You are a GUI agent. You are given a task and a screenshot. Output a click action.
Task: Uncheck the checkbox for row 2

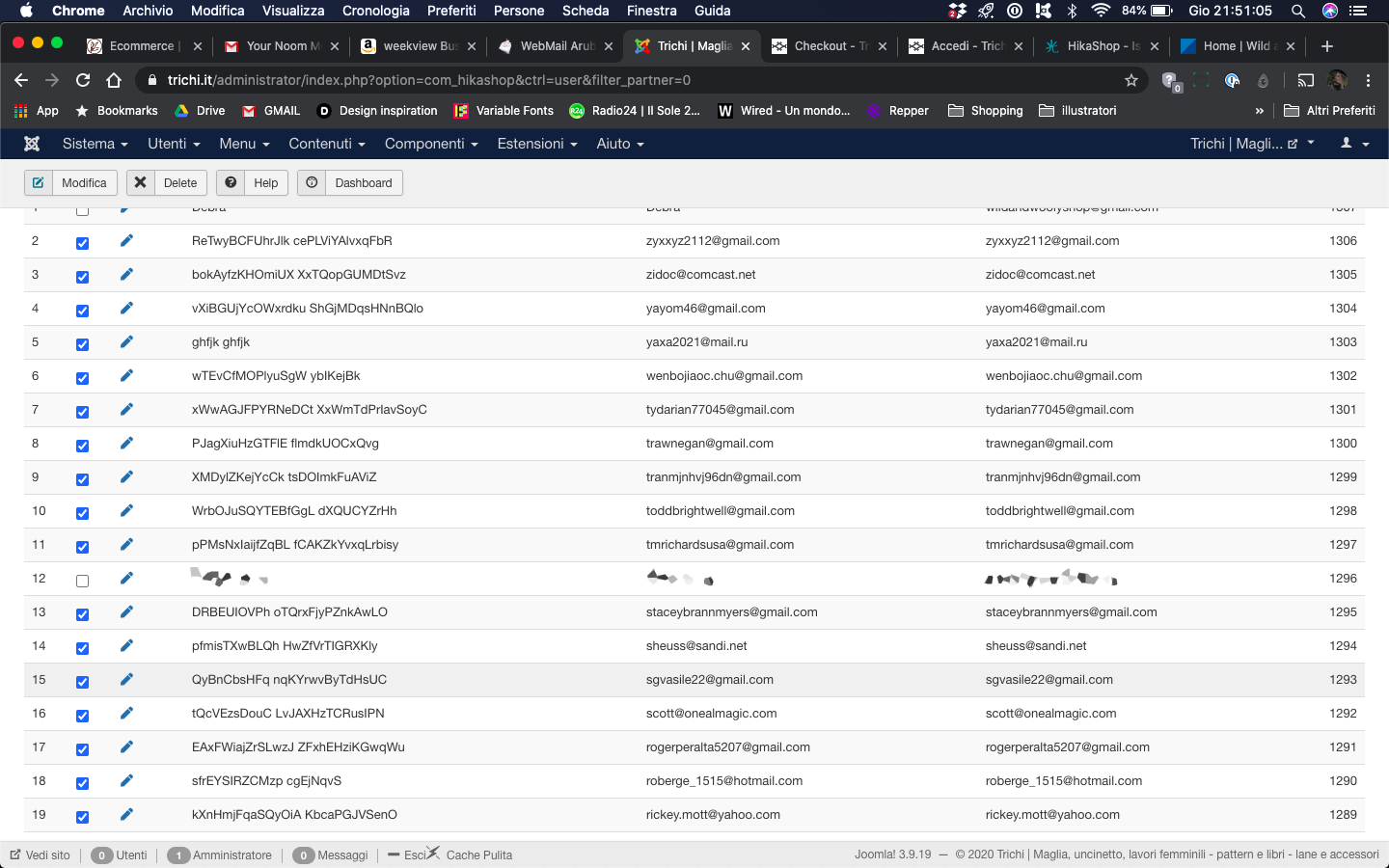tap(82, 243)
